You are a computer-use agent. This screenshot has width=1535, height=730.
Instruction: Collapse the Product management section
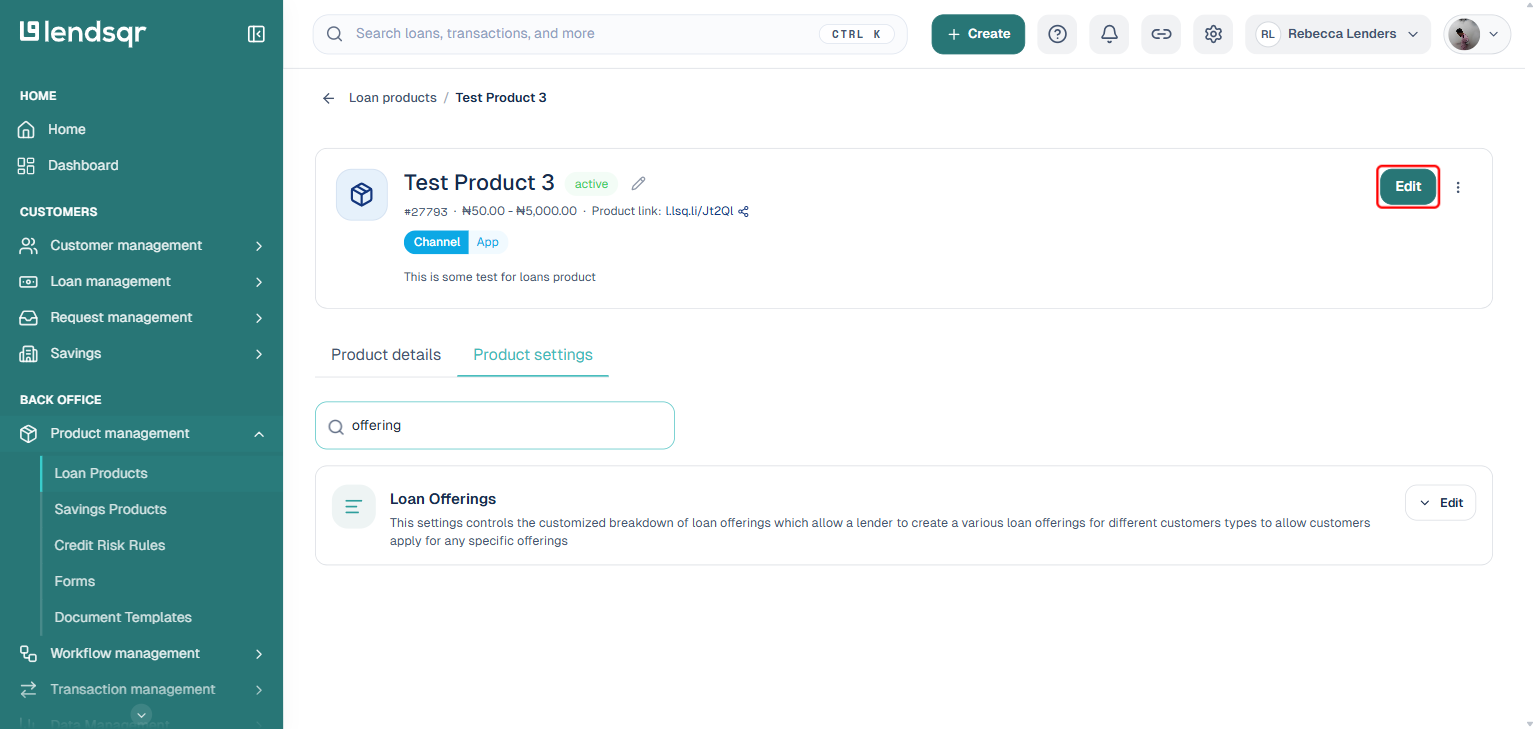click(259, 434)
